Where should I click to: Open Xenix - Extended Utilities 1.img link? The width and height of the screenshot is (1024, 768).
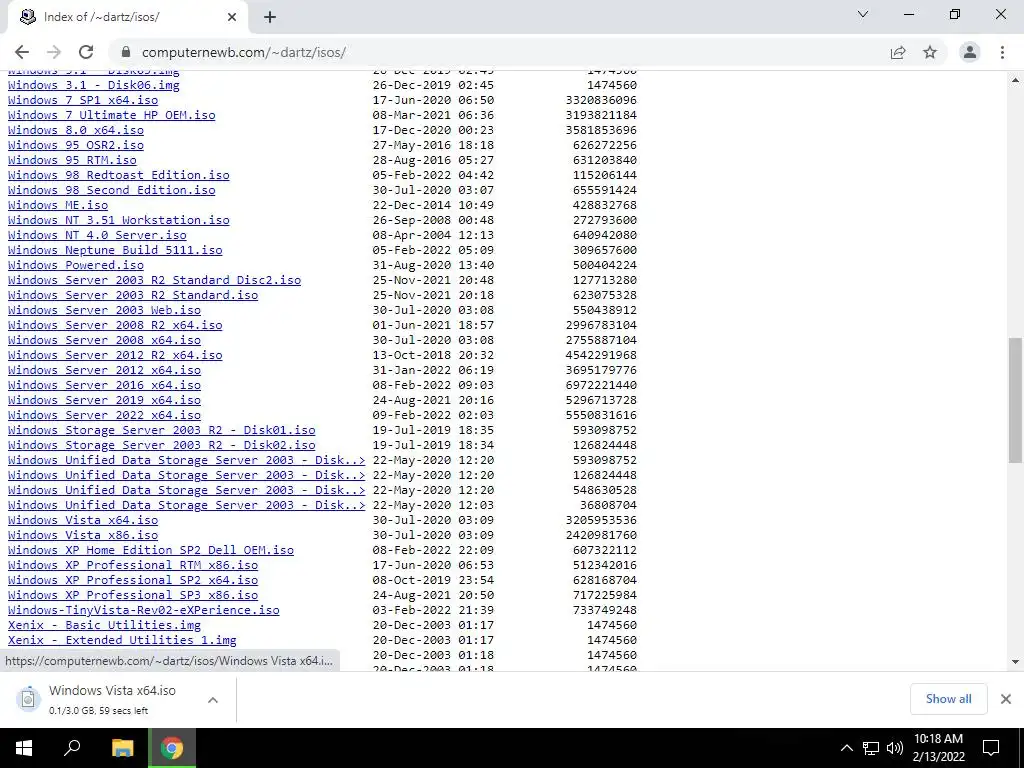(x=122, y=641)
